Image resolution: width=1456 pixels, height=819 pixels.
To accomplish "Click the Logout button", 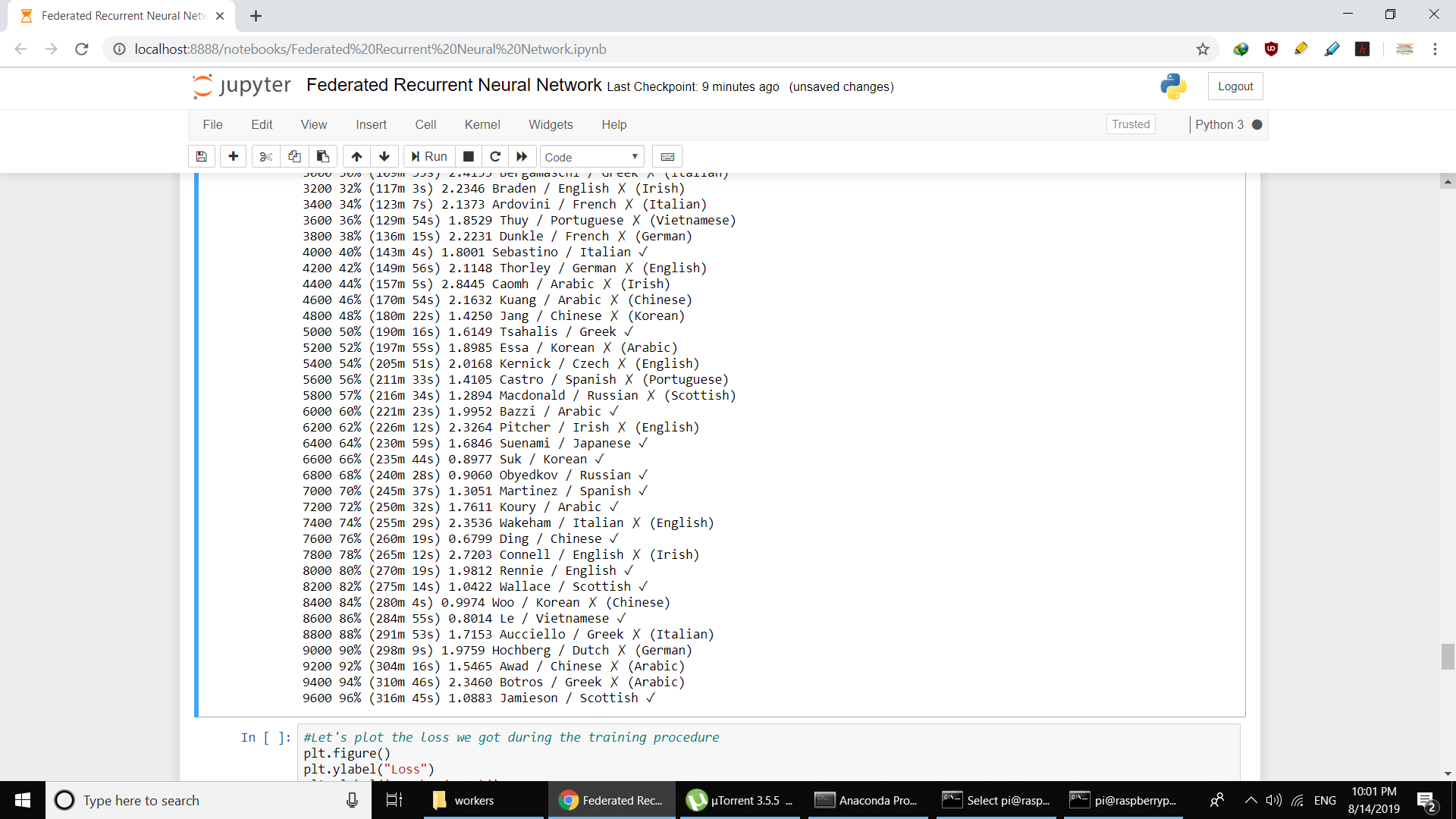I will pyautogui.click(x=1235, y=86).
